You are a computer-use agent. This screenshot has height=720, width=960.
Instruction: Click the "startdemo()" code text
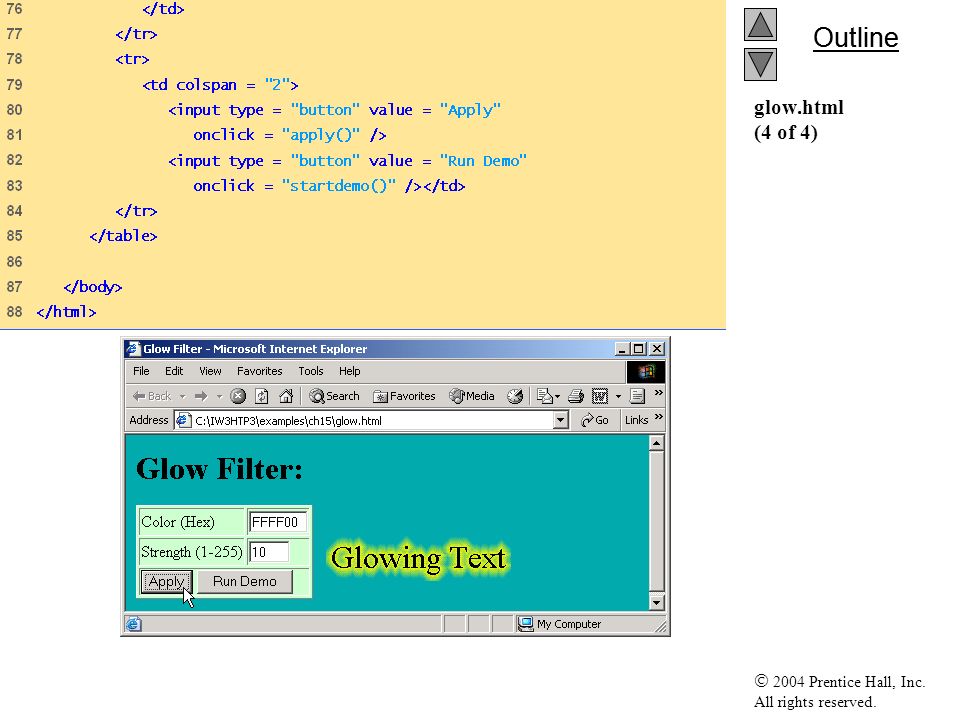coord(339,186)
